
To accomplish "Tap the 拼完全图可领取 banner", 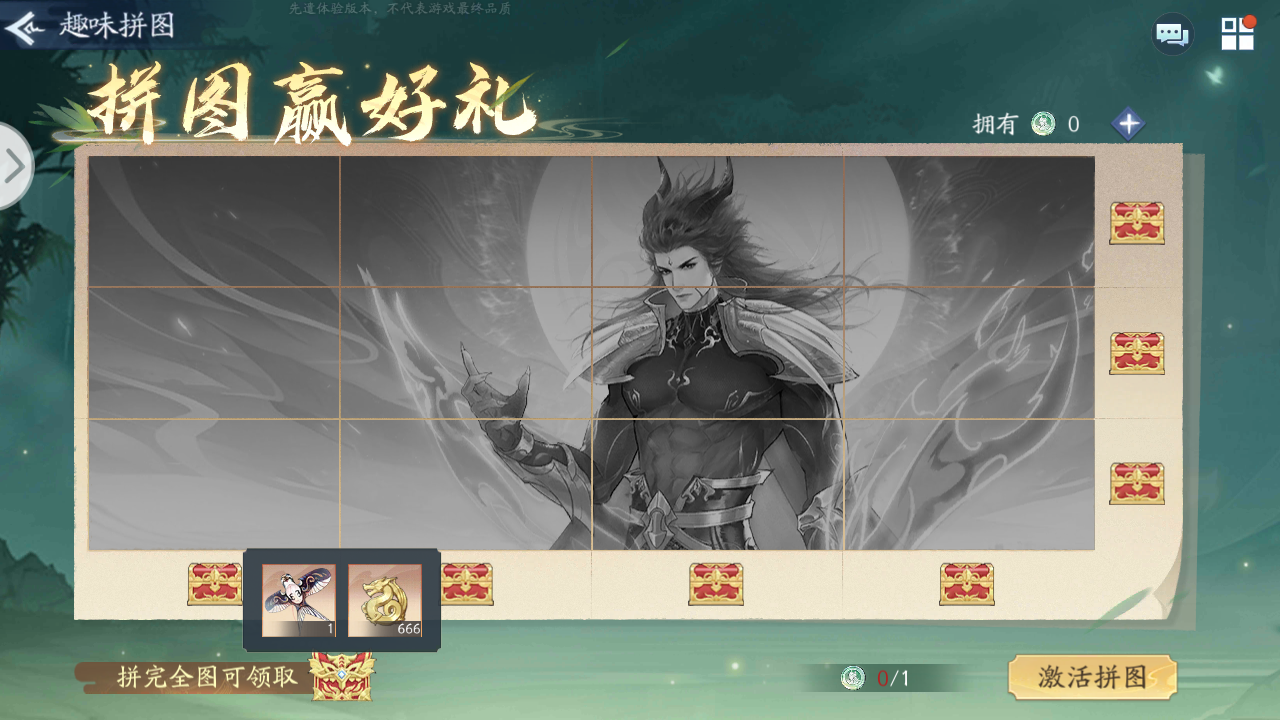I will (207, 677).
